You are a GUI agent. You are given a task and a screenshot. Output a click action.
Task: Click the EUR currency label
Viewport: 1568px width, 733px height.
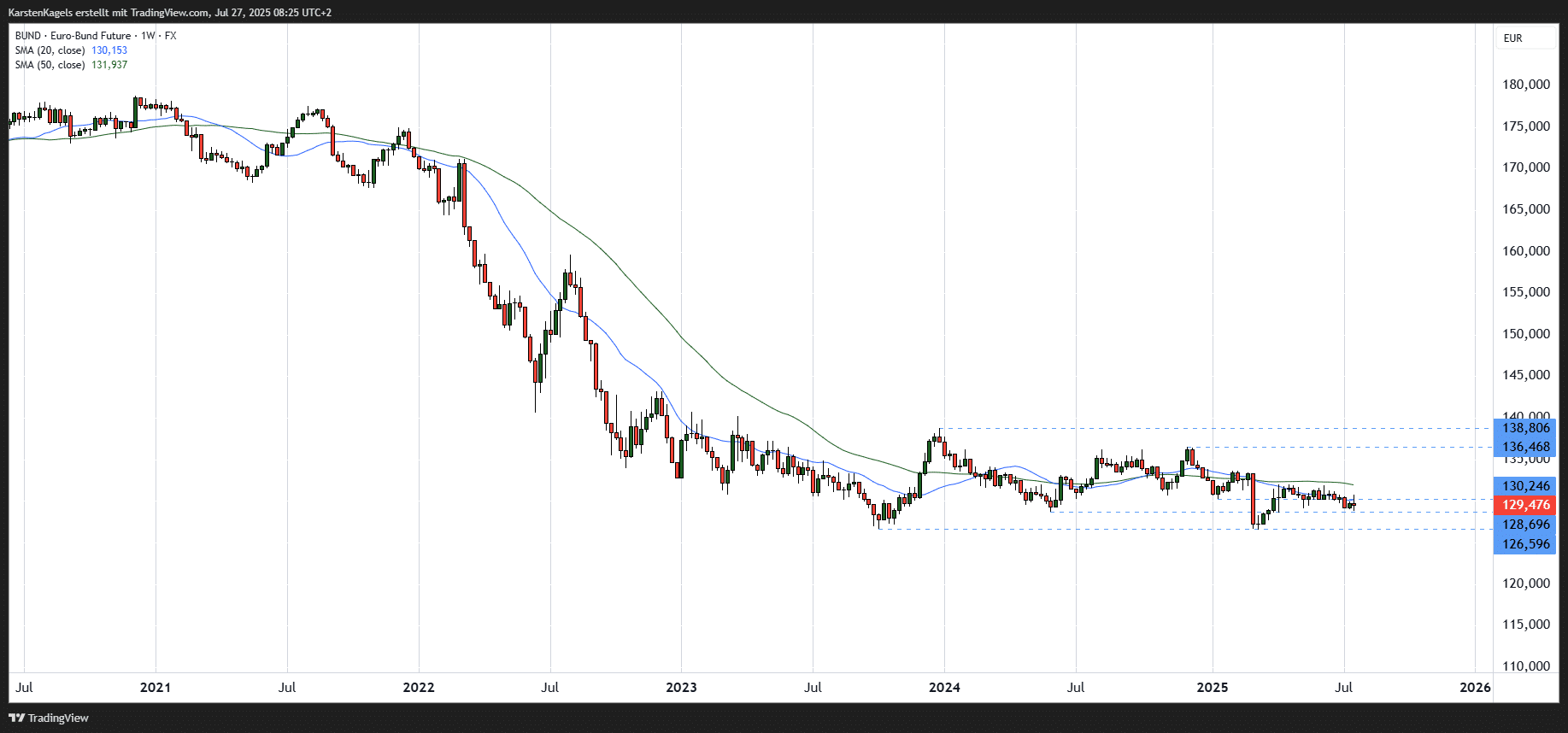point(1512,38)
